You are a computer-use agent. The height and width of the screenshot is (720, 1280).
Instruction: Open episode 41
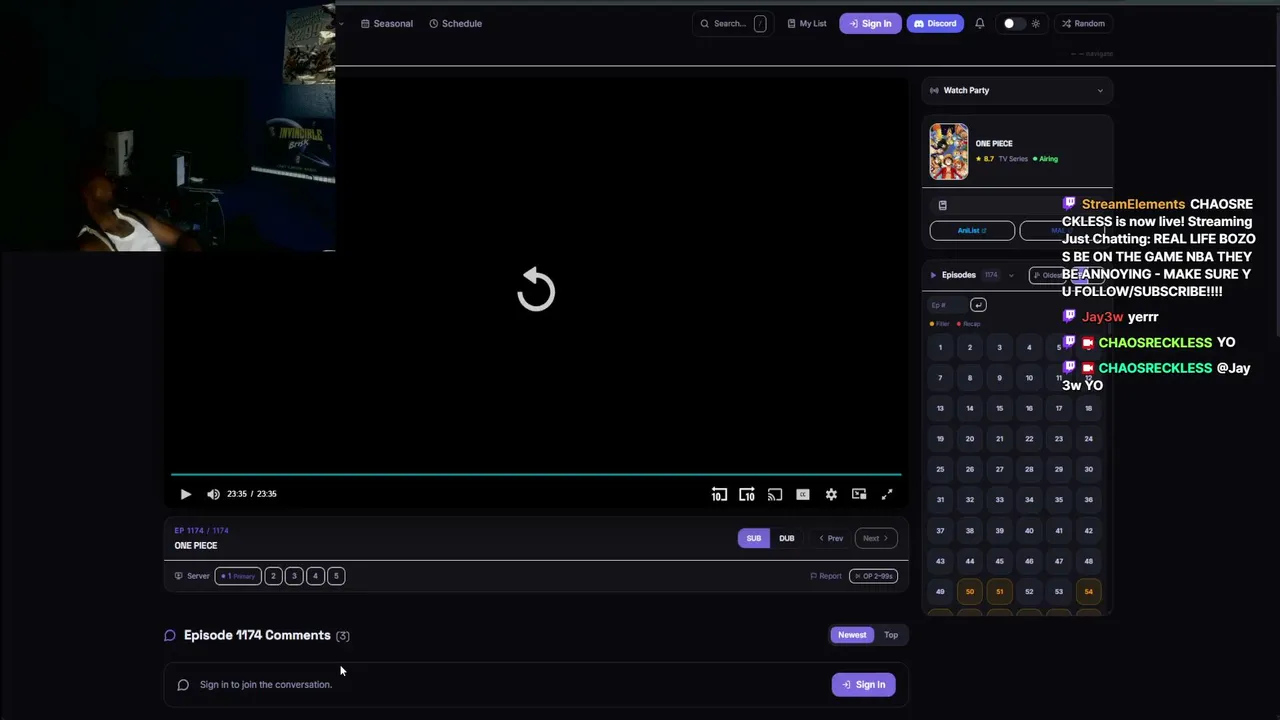(1059, 531)
